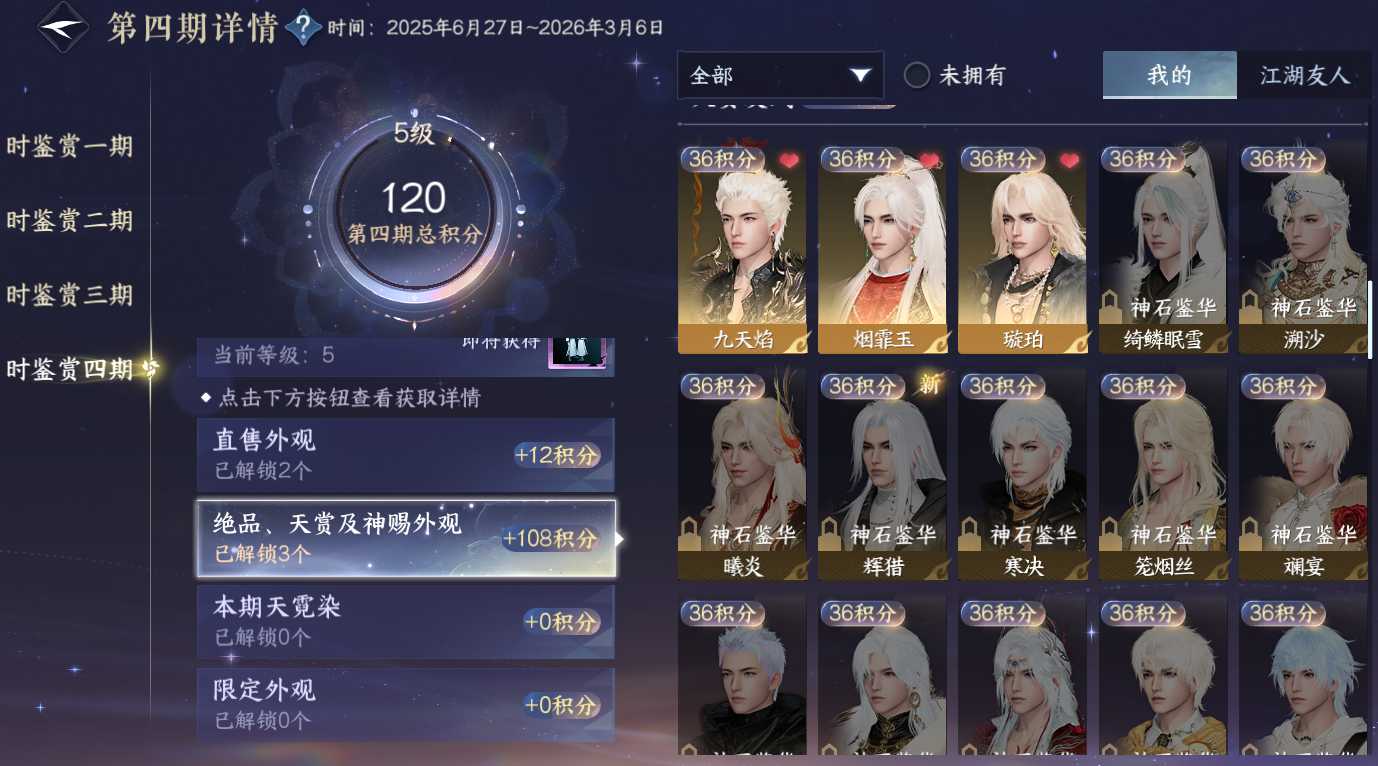Viewport: 1378px width, 766px height.
Task: Open 时鉴赏一期 in the sidebar
Action: click(x=70, y=147)
